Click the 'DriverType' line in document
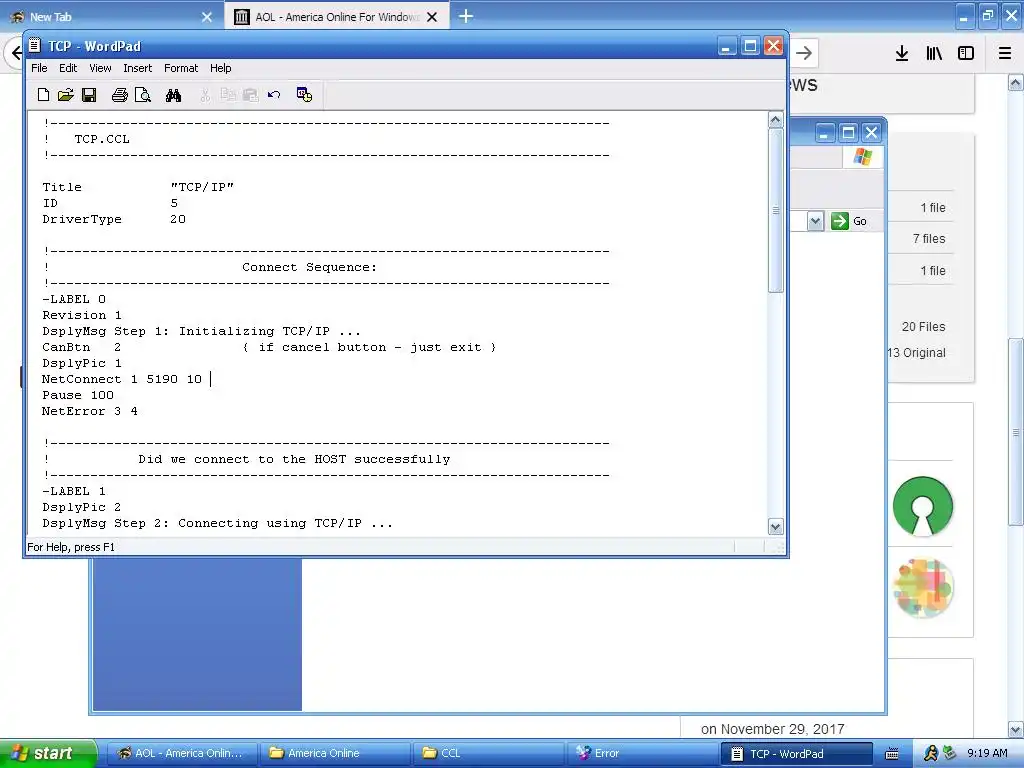 point(114,219)
